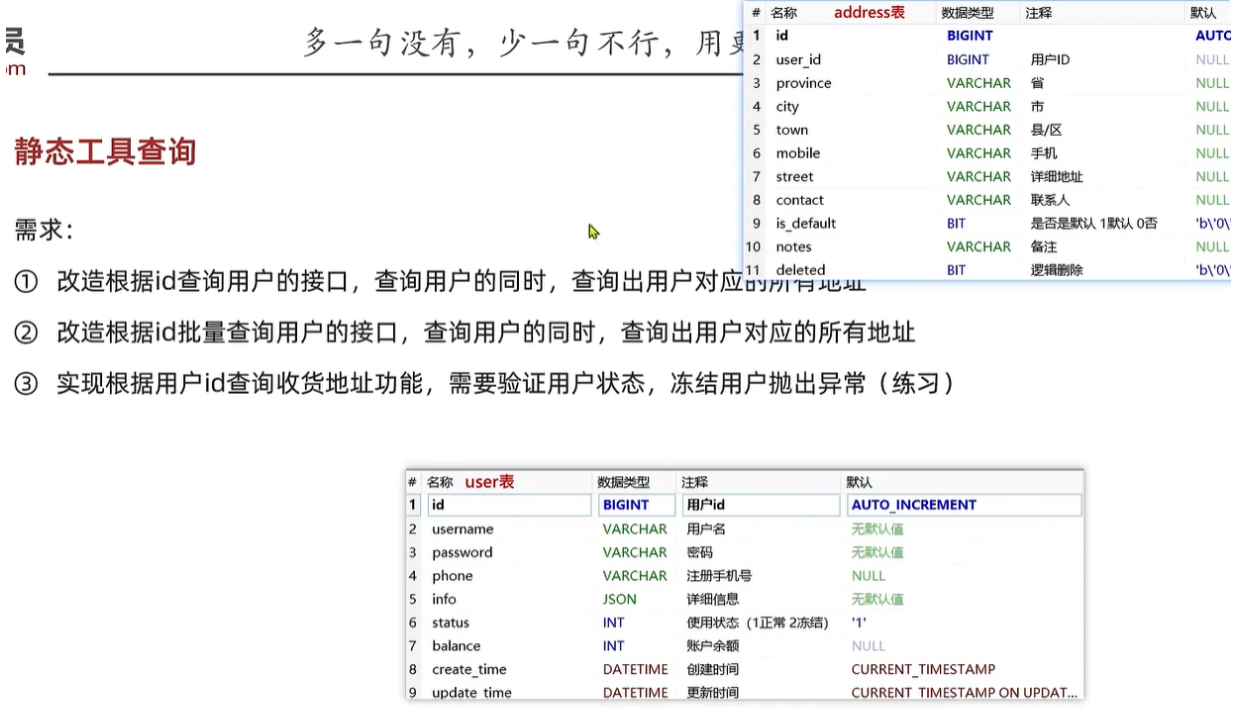This screenshot has height=715, width=1259.
Task: Click the circled number ② requirement marker
Action: click(x=25, y=333)
